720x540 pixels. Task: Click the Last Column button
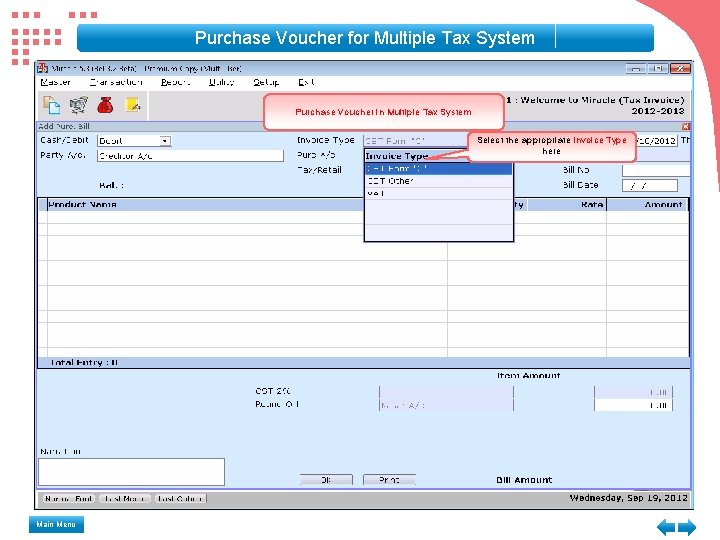pos(180,498)
